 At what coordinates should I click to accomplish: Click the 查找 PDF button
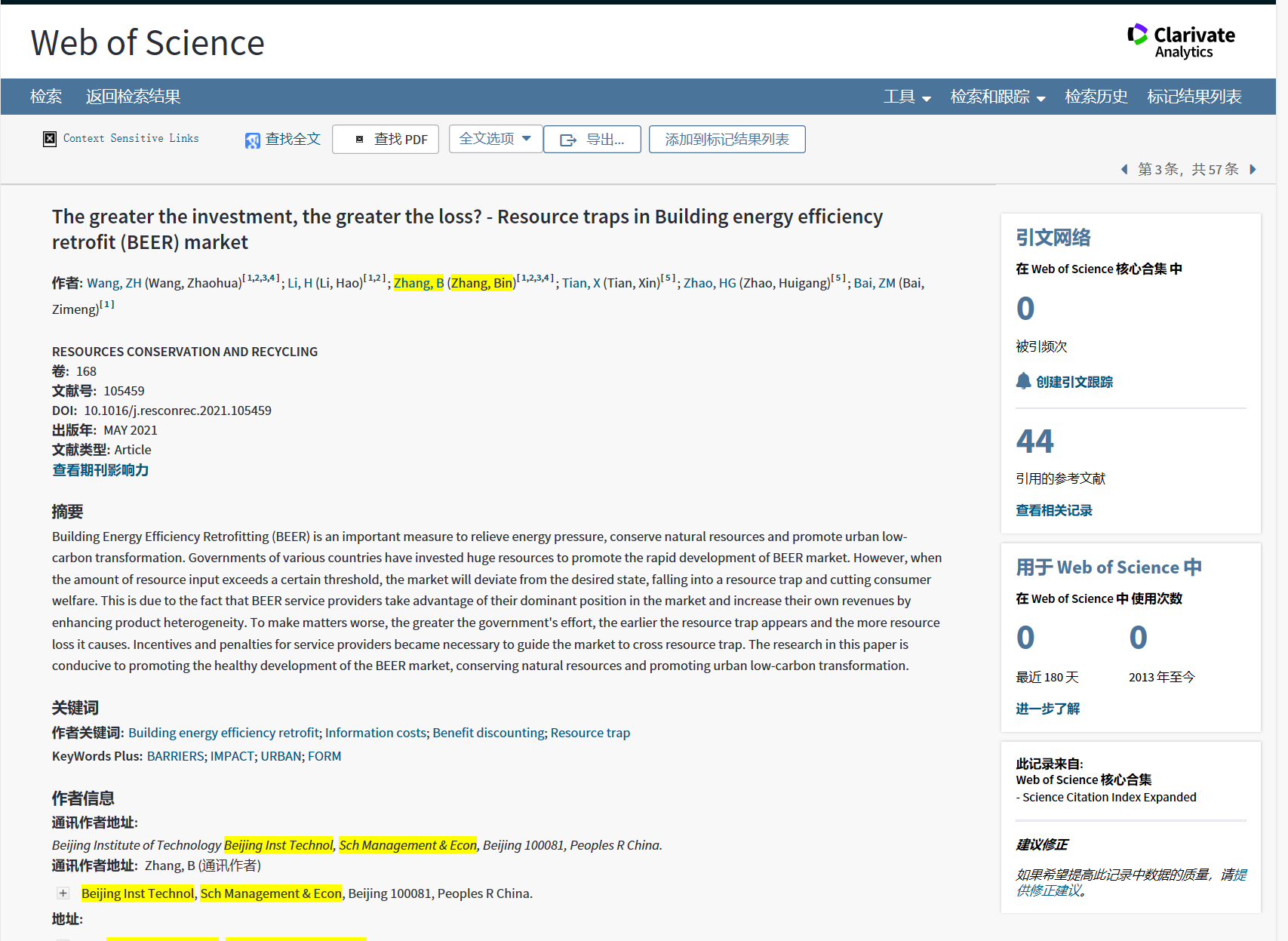pyautogui.click(x=385, y=140)
